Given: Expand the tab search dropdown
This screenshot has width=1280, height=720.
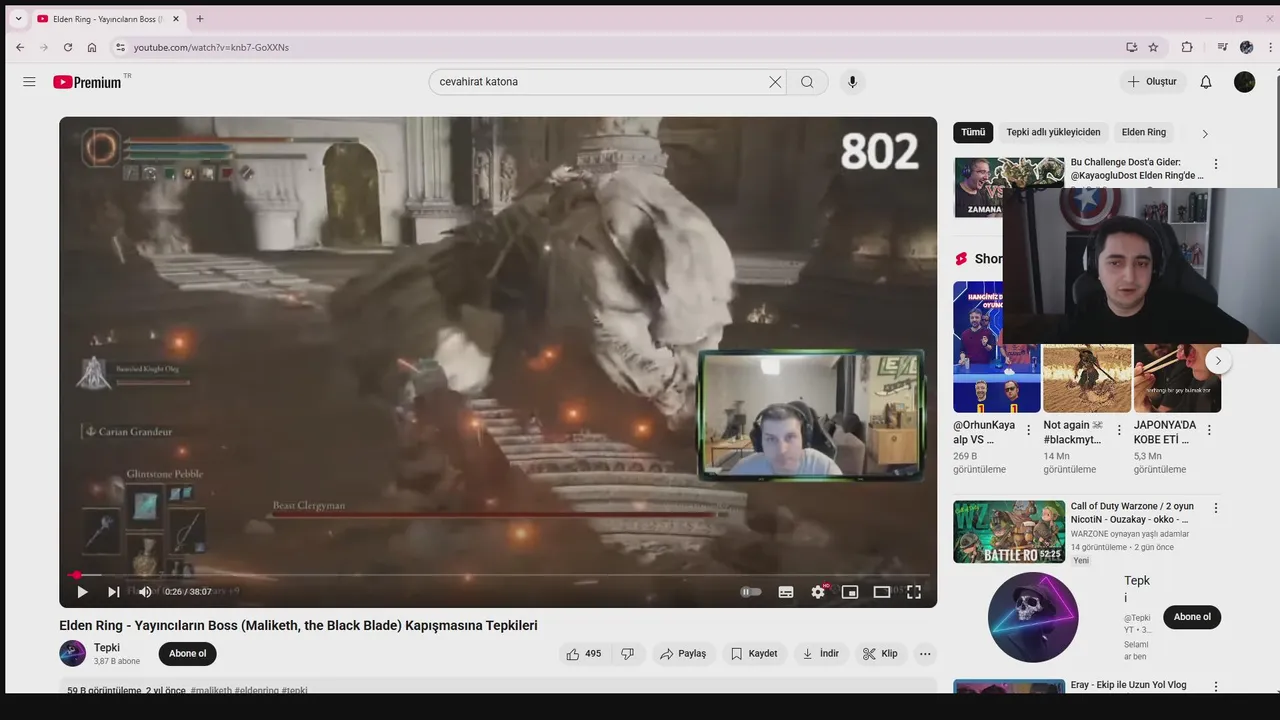Looking at the screenshot, I should 18,19.
